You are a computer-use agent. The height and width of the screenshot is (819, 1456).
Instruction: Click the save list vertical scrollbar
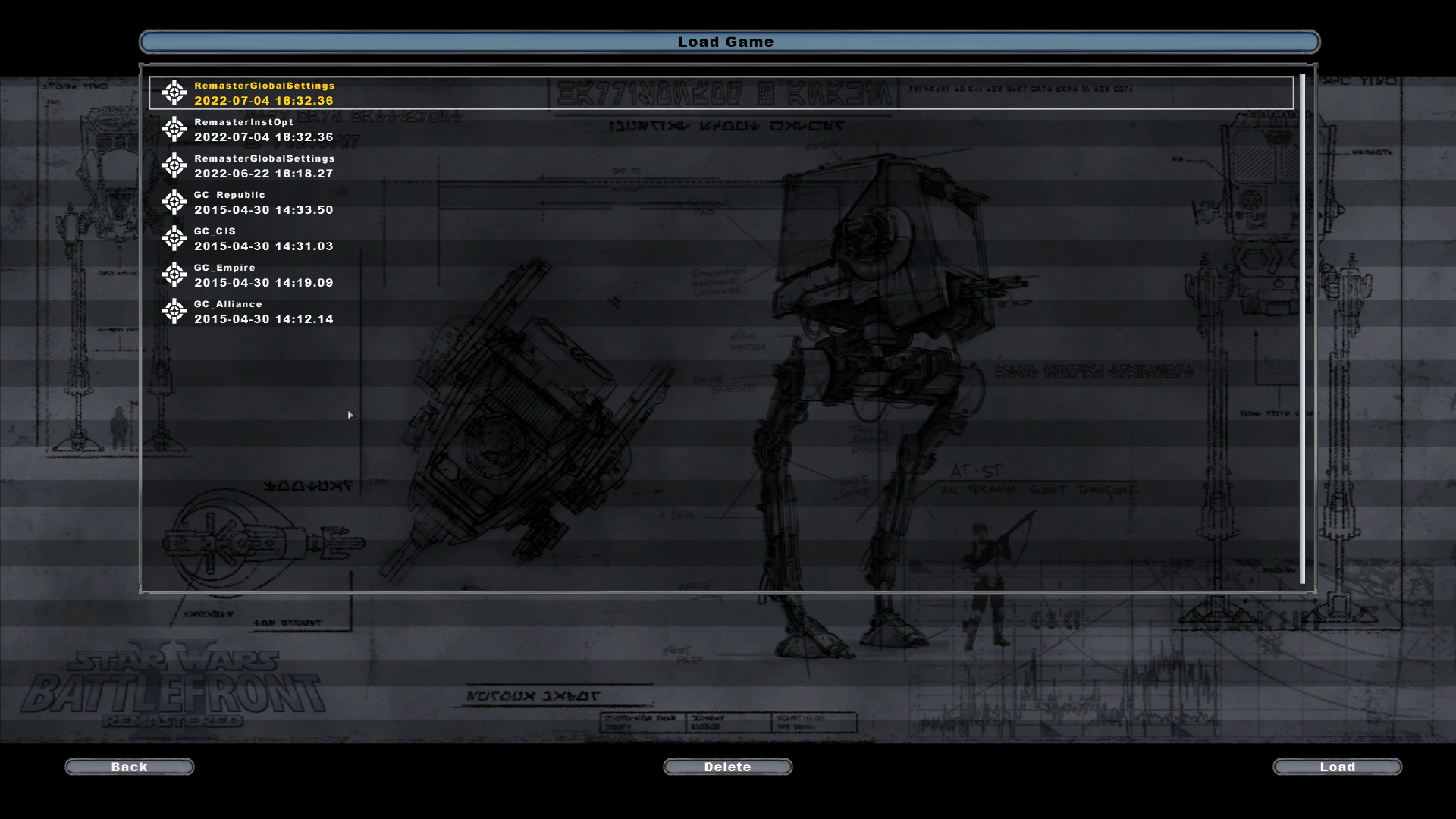coord(1303,329)
